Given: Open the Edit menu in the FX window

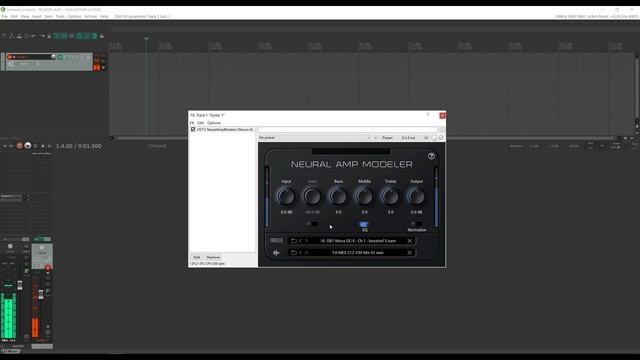Looking at the screenshot, I should 200,123.
